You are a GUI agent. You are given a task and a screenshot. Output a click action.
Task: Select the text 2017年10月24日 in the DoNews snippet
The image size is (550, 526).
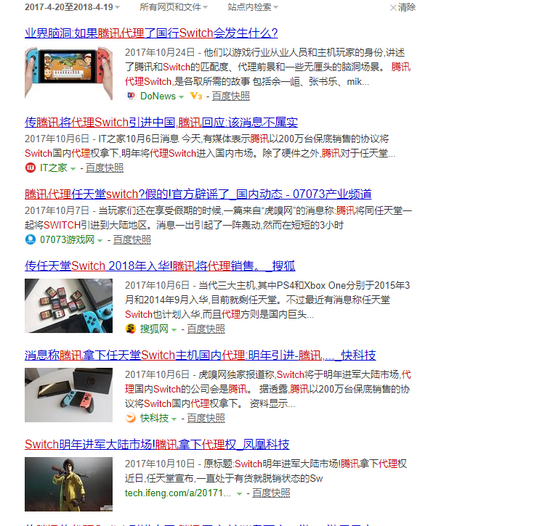point(160,53)
